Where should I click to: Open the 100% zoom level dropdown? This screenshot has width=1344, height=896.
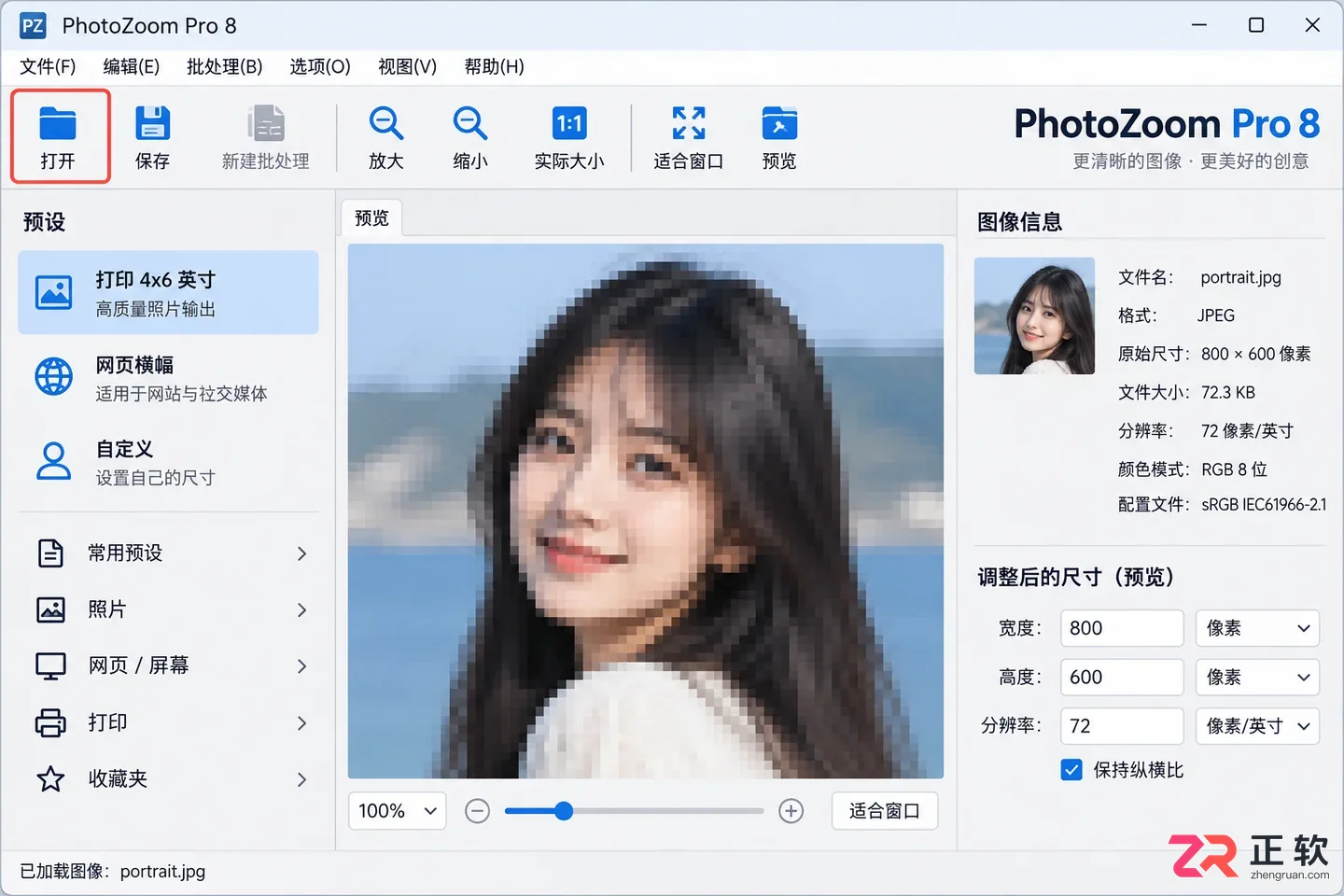coord(398,811)
